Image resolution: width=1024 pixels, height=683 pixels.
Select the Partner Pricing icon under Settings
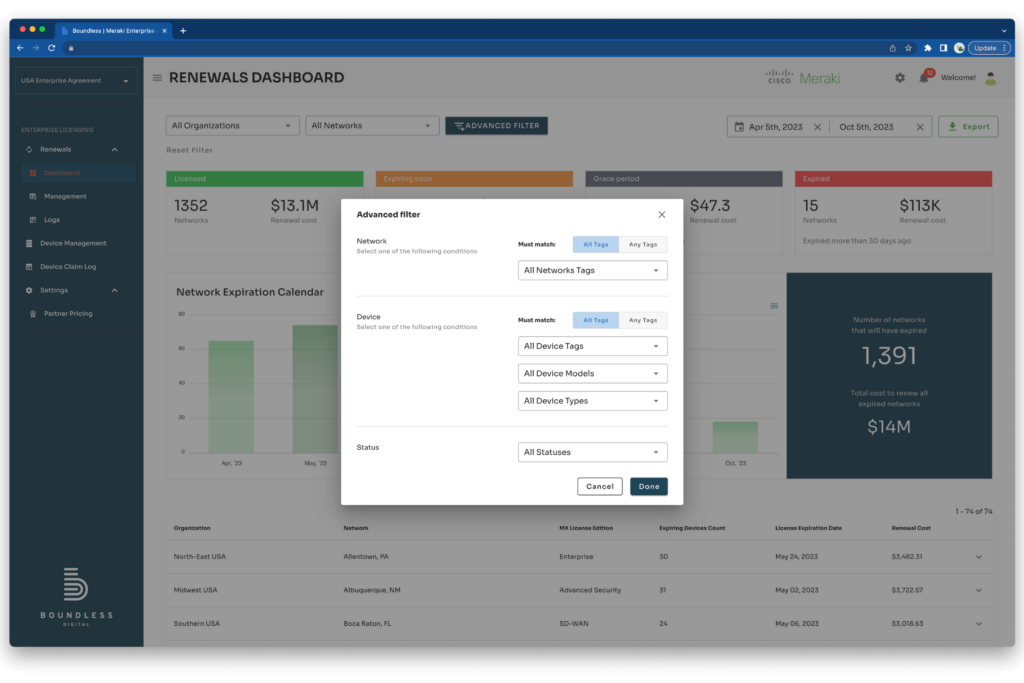(33, 313)
